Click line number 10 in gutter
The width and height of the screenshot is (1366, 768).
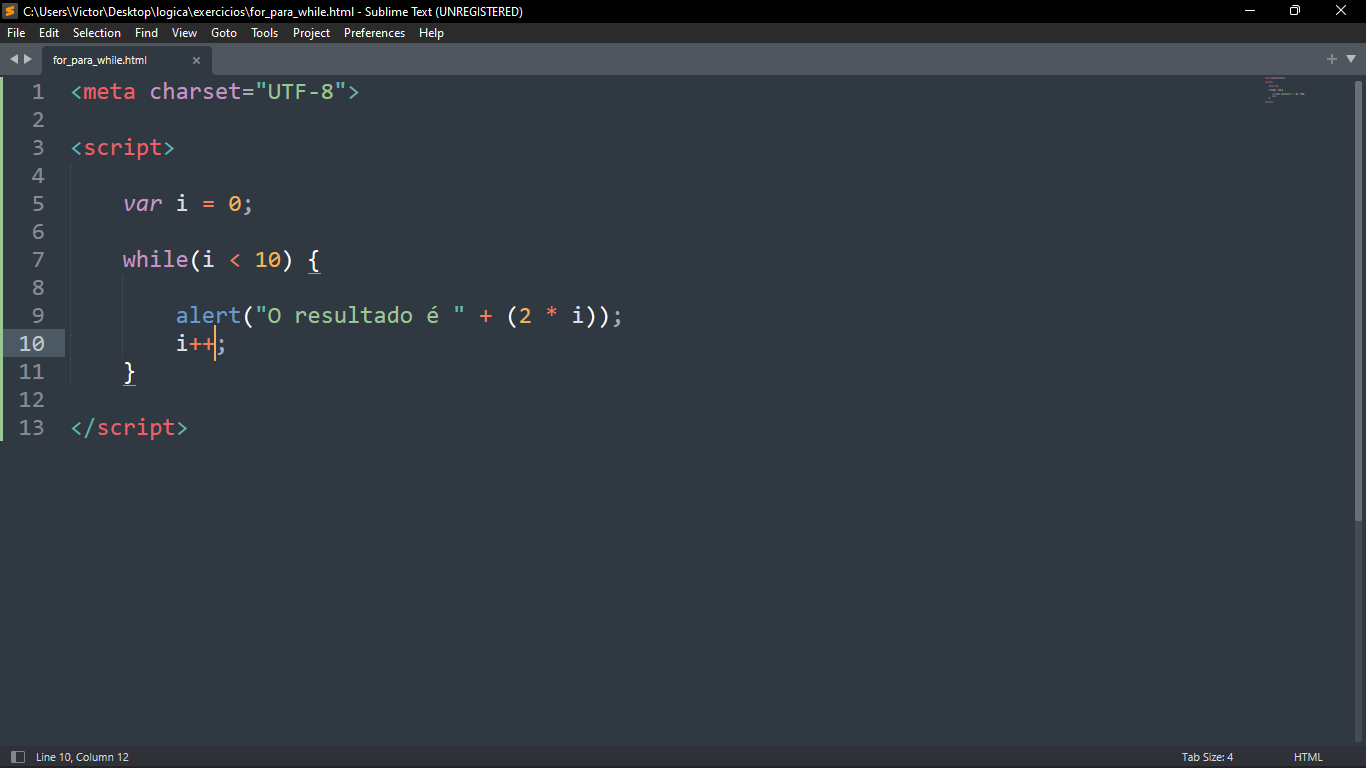pos(32,344)
